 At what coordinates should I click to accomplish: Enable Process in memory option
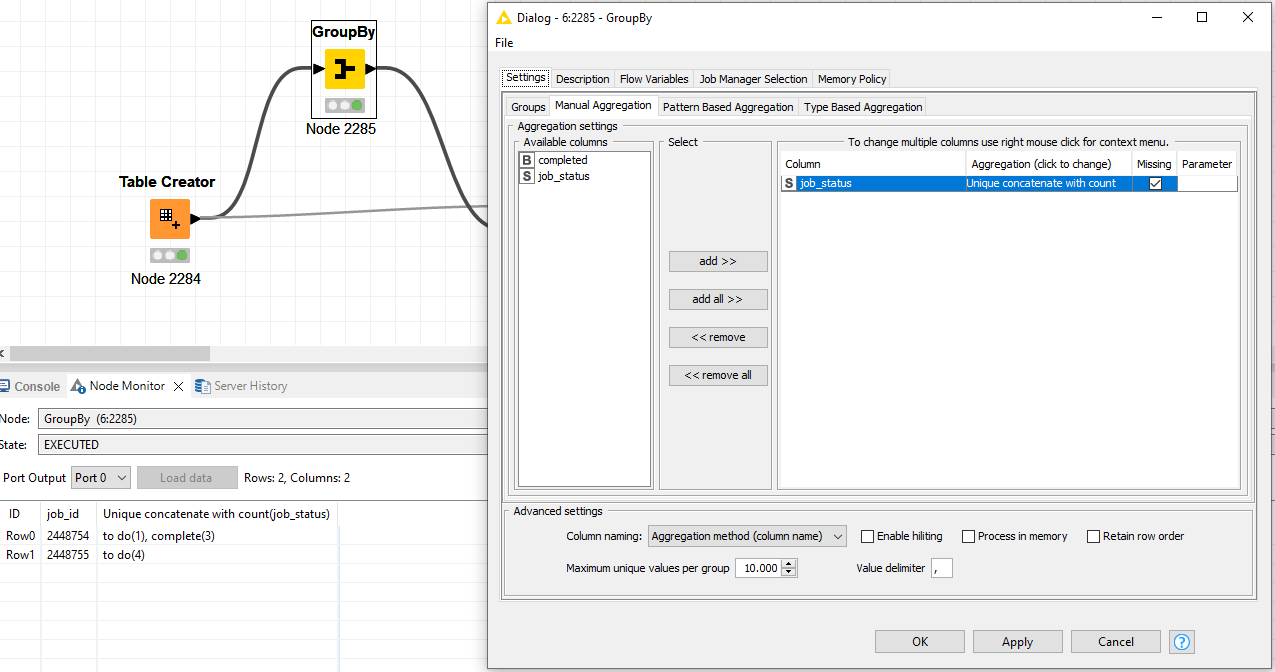point(969,536)
